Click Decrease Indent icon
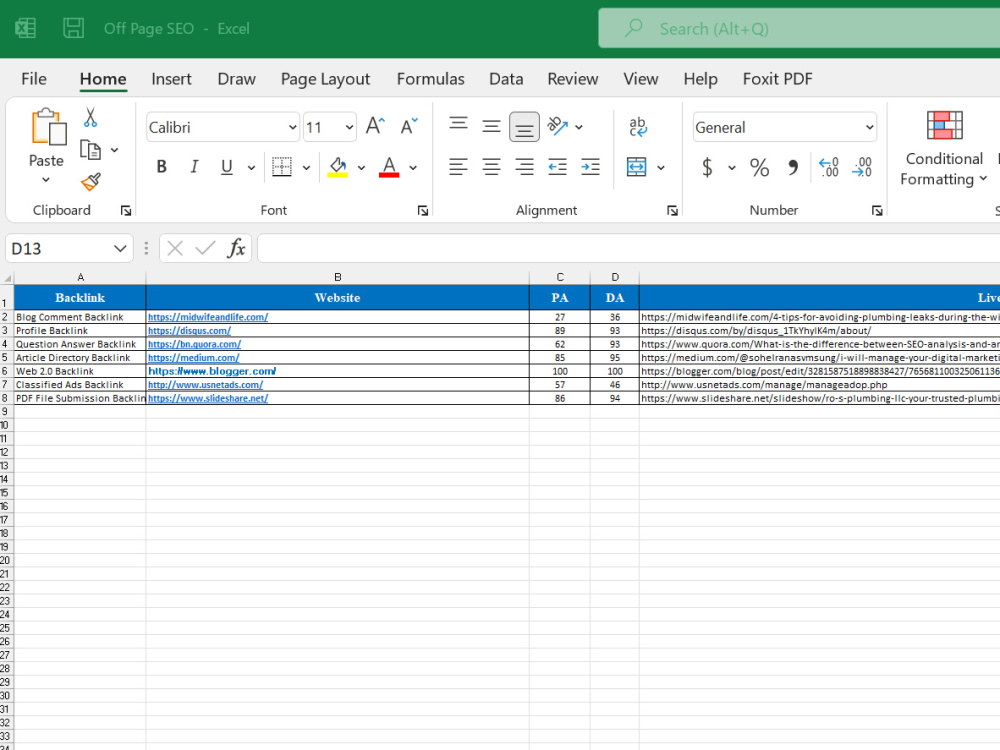This screenshot has width=1000, height=750. point(557,167)
